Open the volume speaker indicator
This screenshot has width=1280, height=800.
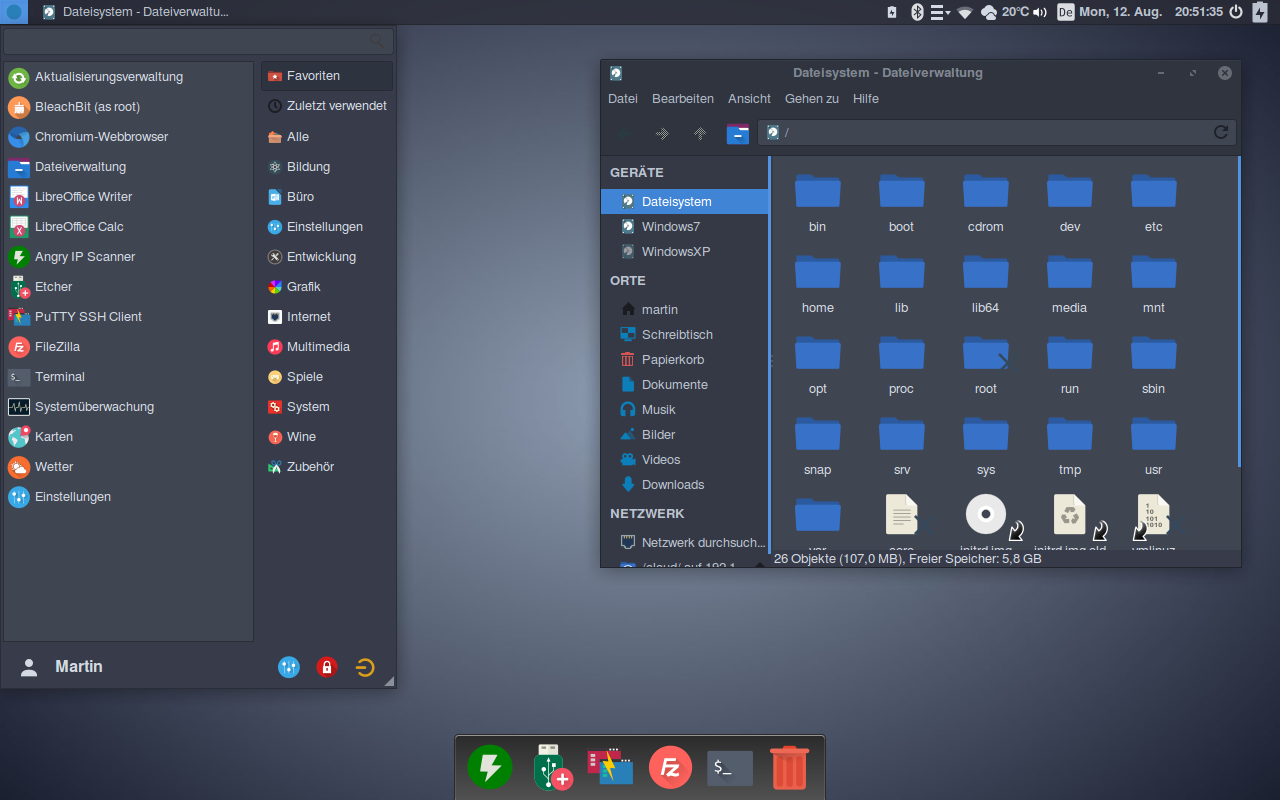(1040, 12)
